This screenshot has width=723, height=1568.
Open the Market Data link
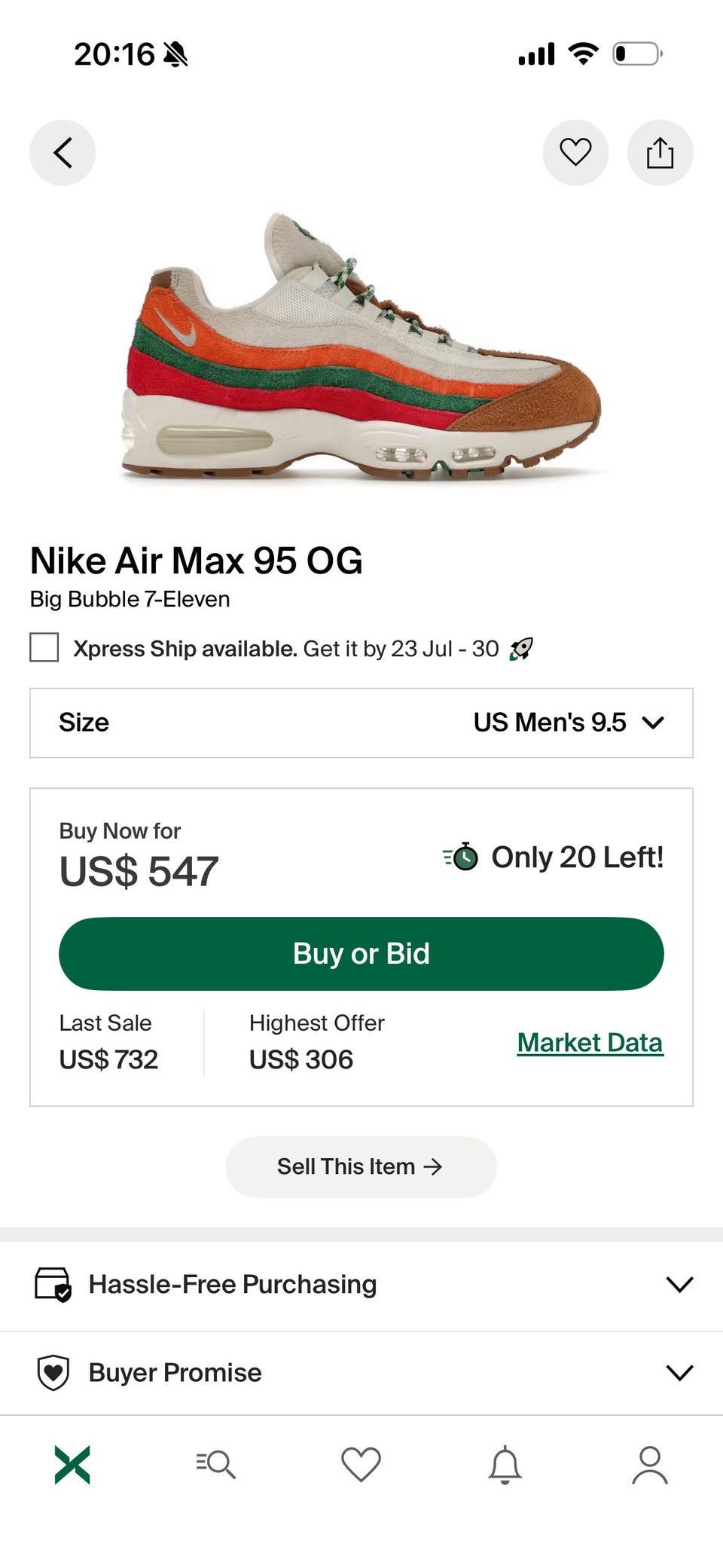coord(590,1043)
